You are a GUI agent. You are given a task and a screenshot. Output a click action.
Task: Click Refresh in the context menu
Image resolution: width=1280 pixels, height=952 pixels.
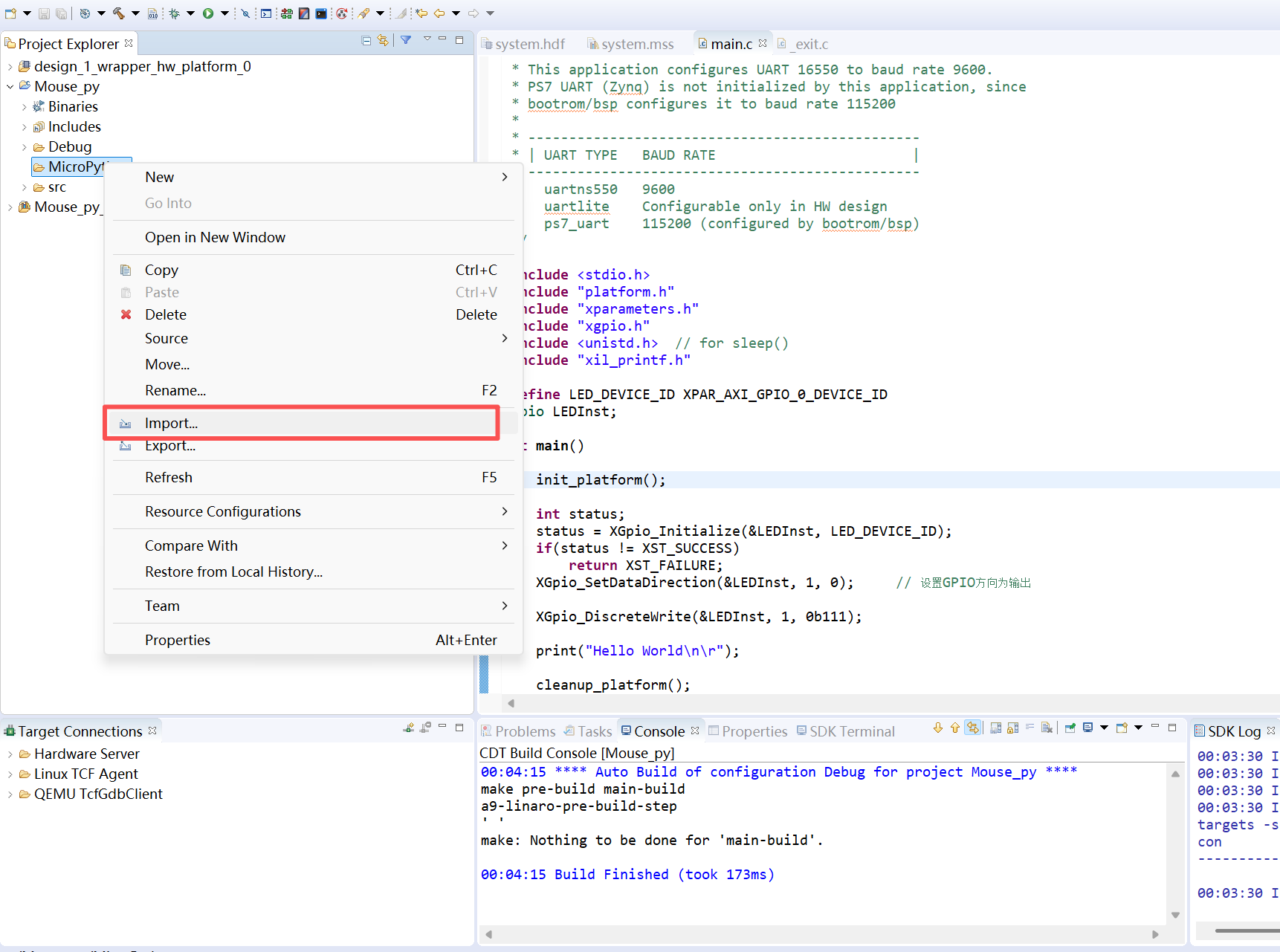pyautogui.click(x=169, y=478)
